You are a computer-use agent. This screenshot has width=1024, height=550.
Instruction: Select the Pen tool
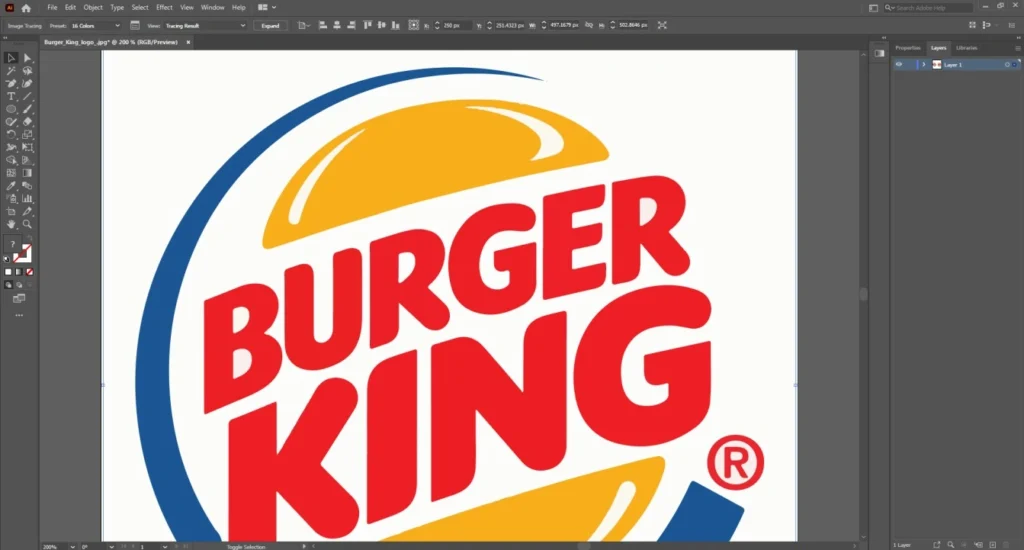[11, 84]
